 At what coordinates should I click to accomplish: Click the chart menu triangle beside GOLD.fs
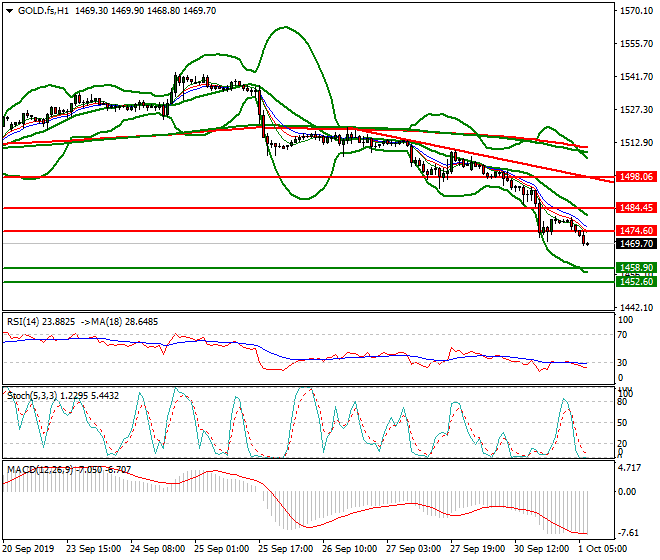tap(7, 9)
